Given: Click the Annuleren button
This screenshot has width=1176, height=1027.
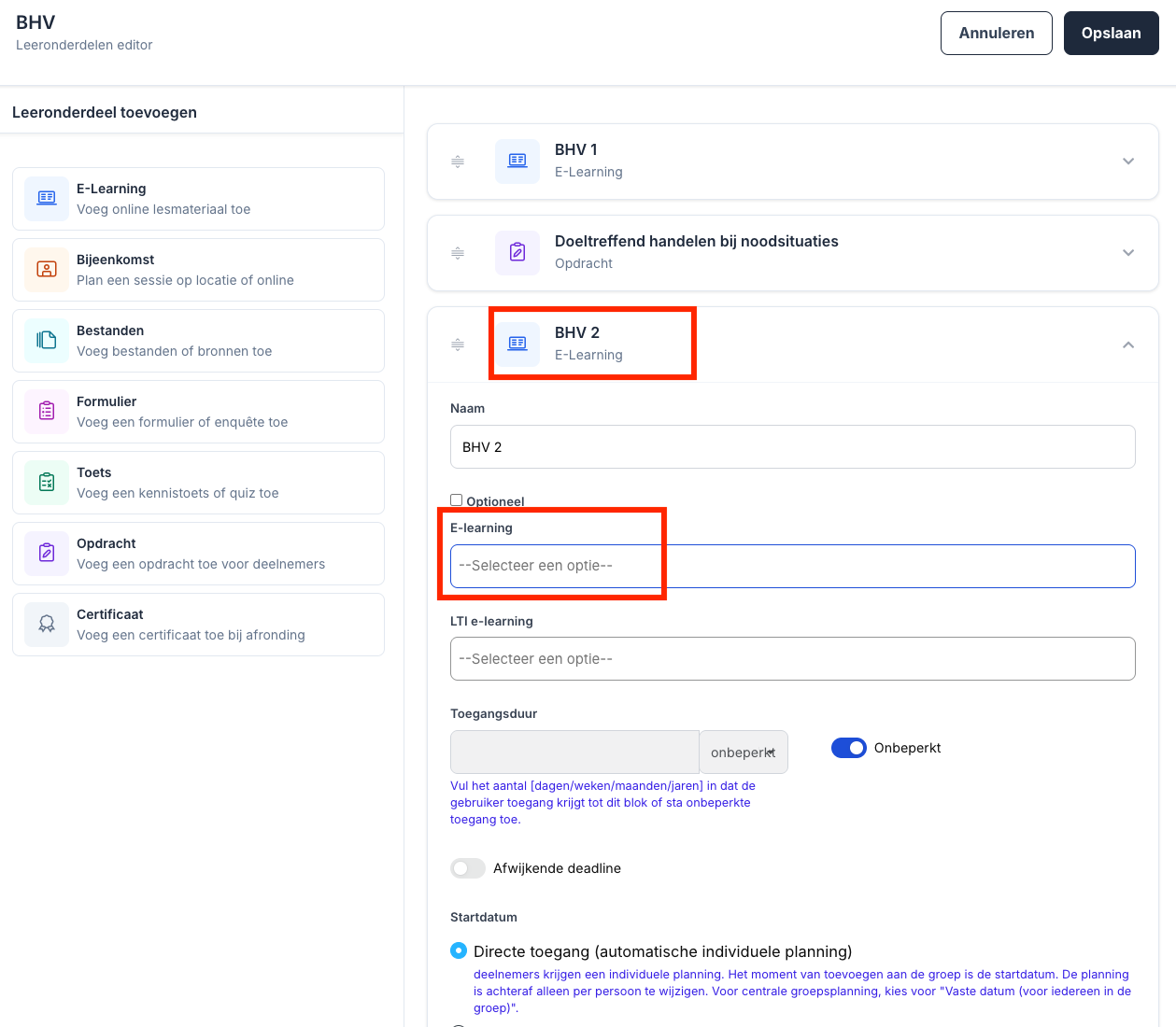Looking at the screenshot, I should click(996, 34).
